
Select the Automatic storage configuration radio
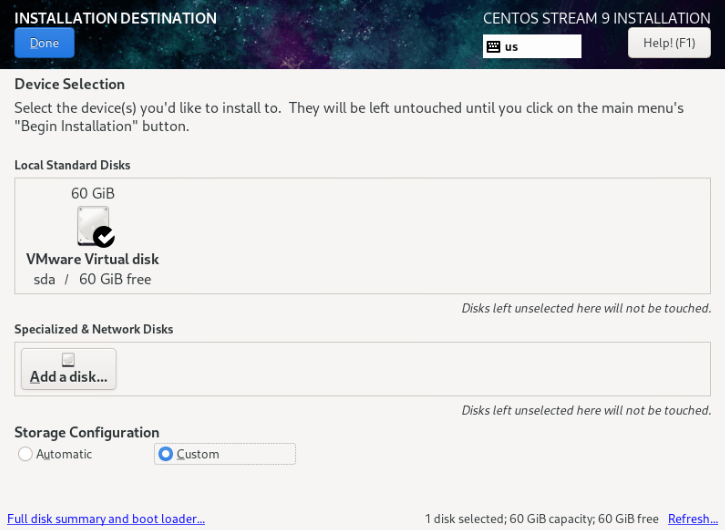[x=25, y=454]
